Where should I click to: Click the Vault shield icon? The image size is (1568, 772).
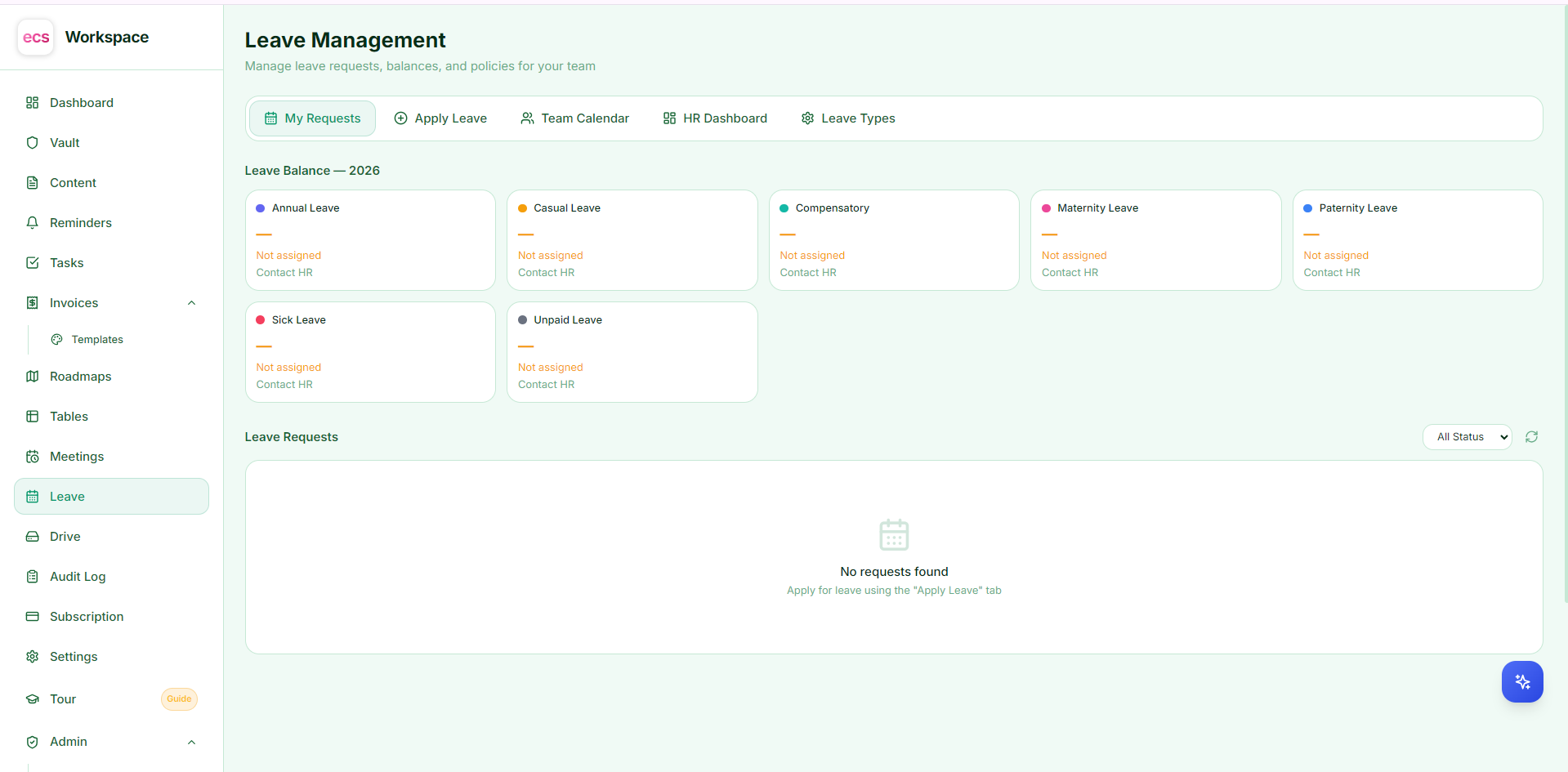click(33, 143)
